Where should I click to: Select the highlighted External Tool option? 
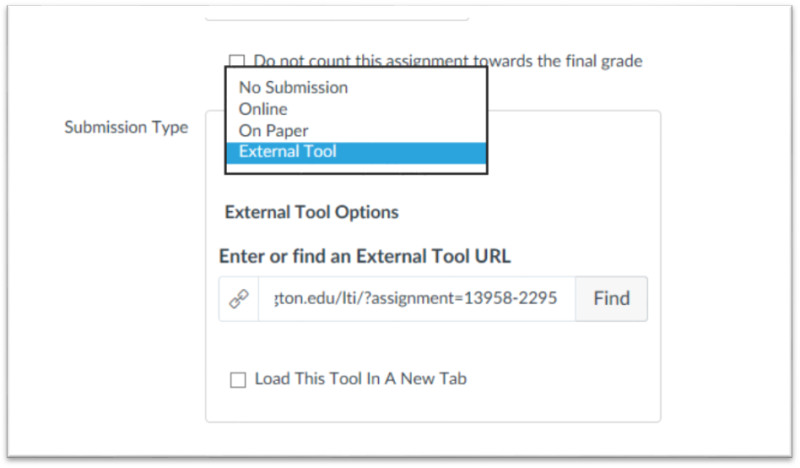(x=356, y=153)
